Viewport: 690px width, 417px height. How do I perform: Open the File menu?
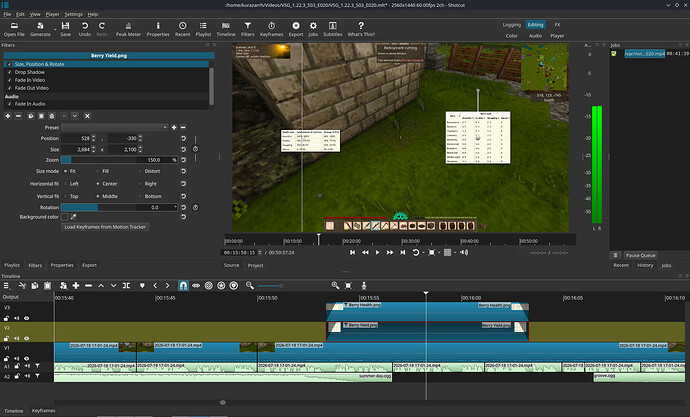(x=7, y=14)
